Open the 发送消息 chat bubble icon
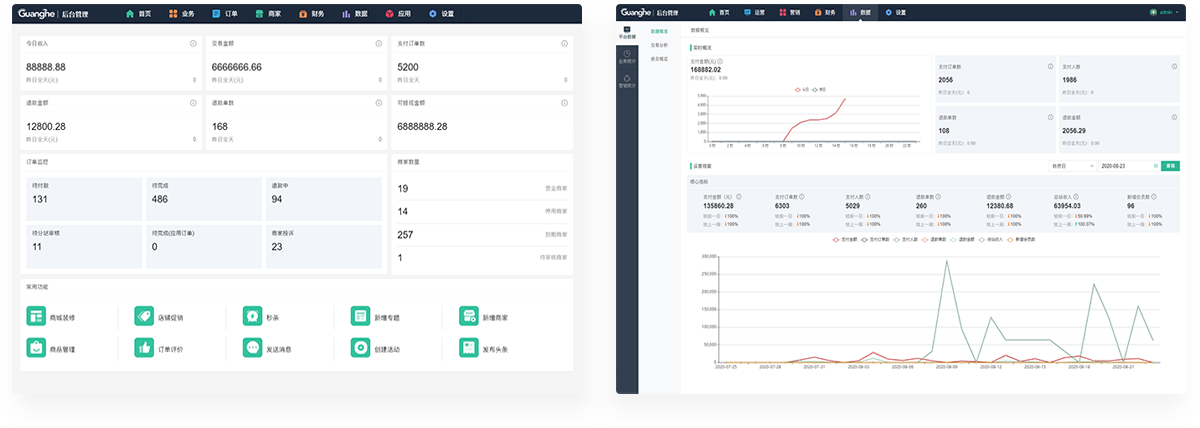 (x=252, y=348)
